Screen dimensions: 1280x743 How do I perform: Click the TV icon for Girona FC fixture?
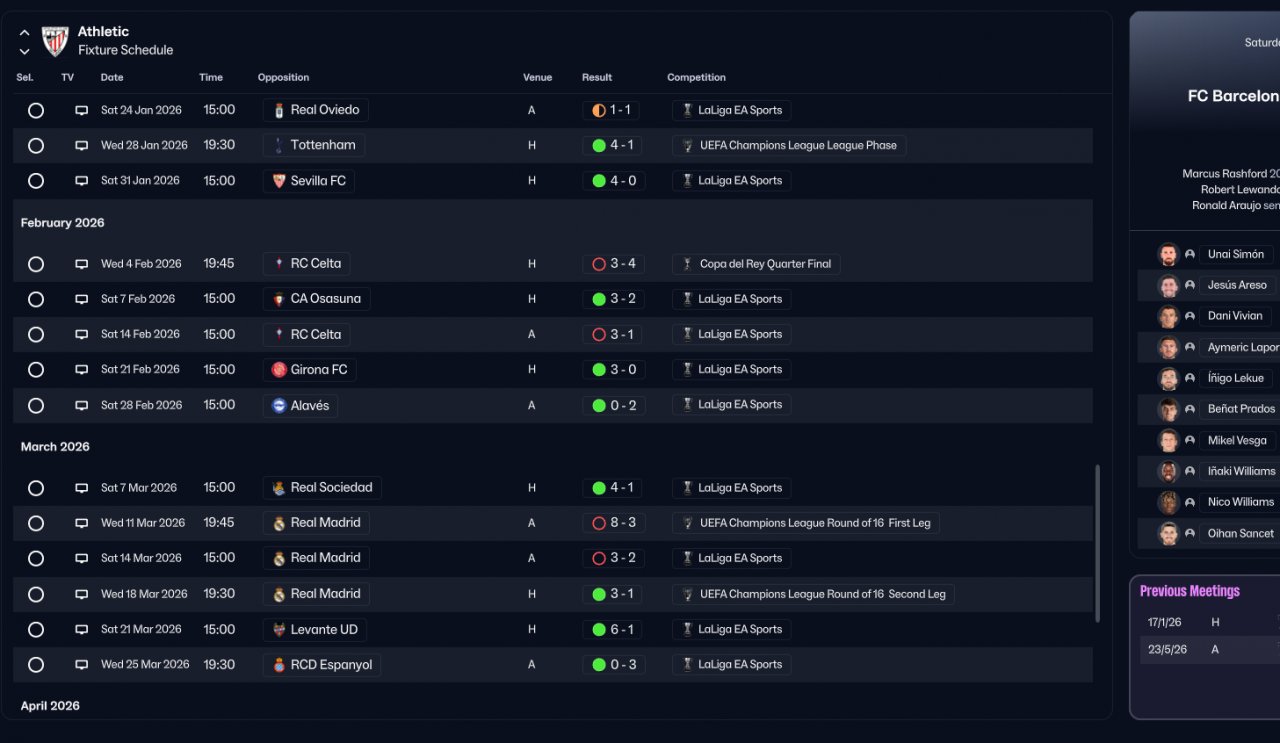point(82,370)
